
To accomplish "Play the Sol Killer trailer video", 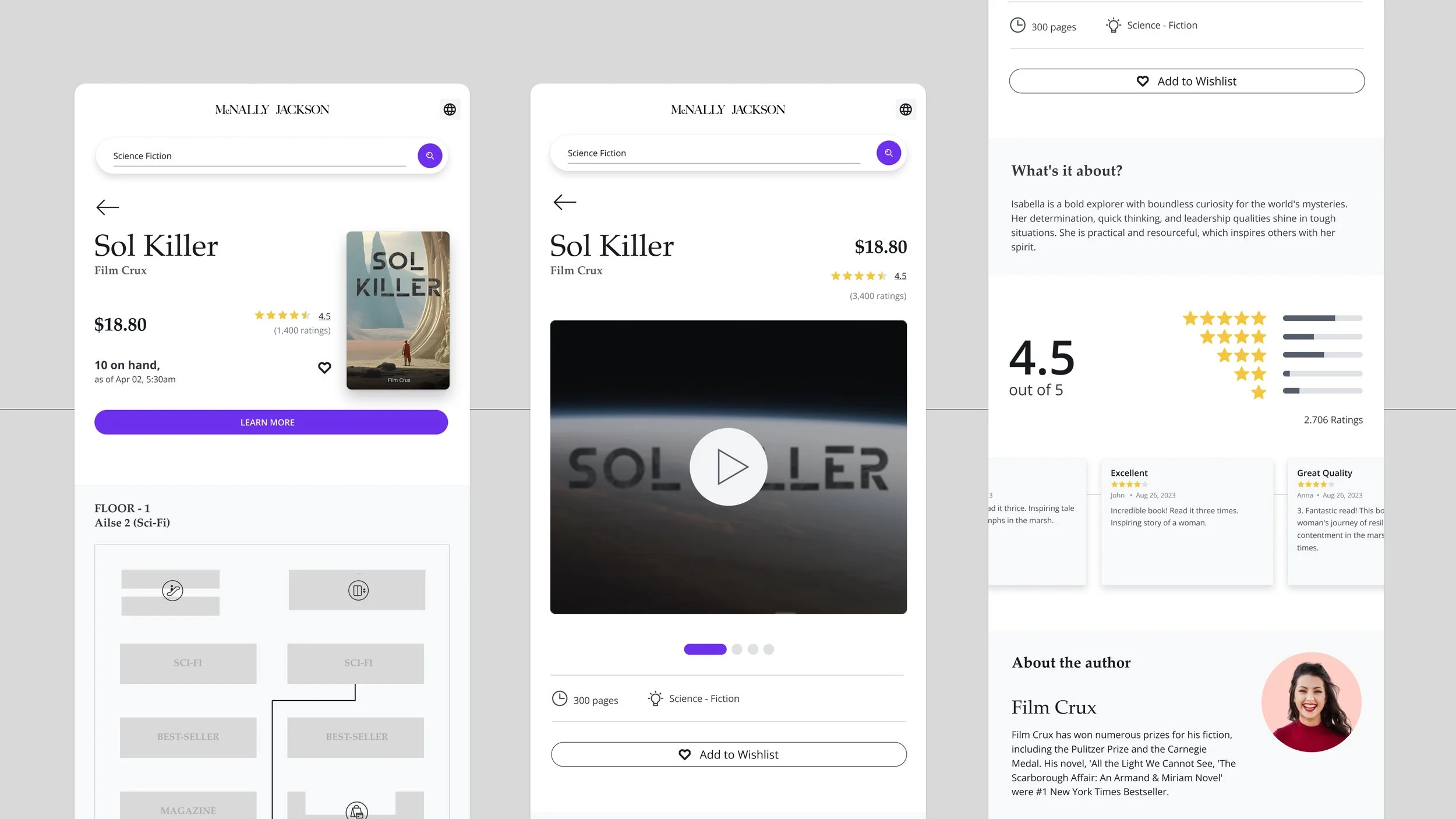I will (728, 467).
